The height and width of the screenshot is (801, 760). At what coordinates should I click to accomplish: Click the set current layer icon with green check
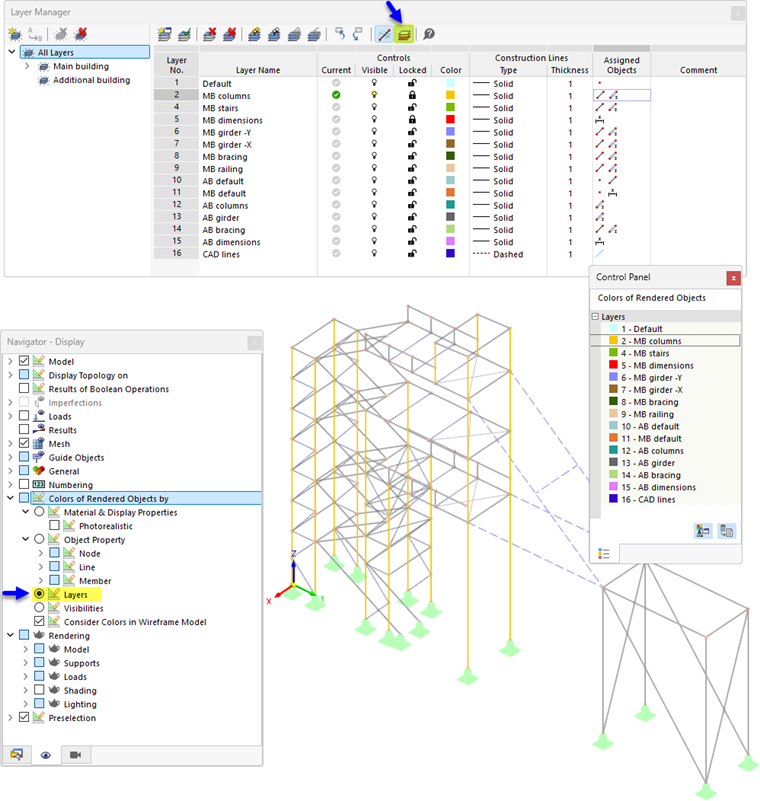point(184,34)
